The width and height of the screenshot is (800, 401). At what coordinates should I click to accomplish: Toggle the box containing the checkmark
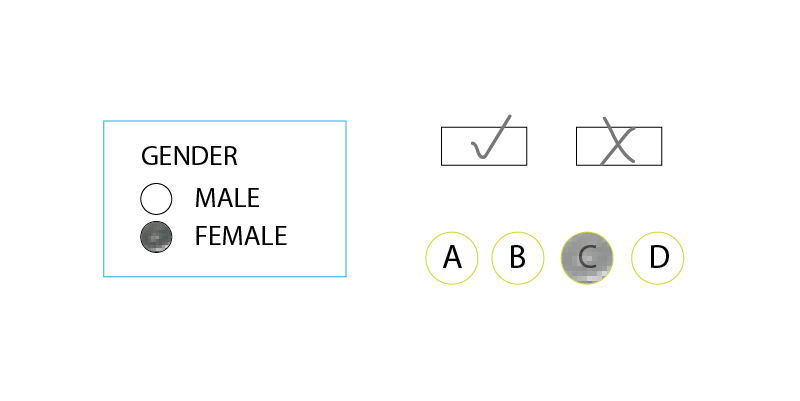484,146
